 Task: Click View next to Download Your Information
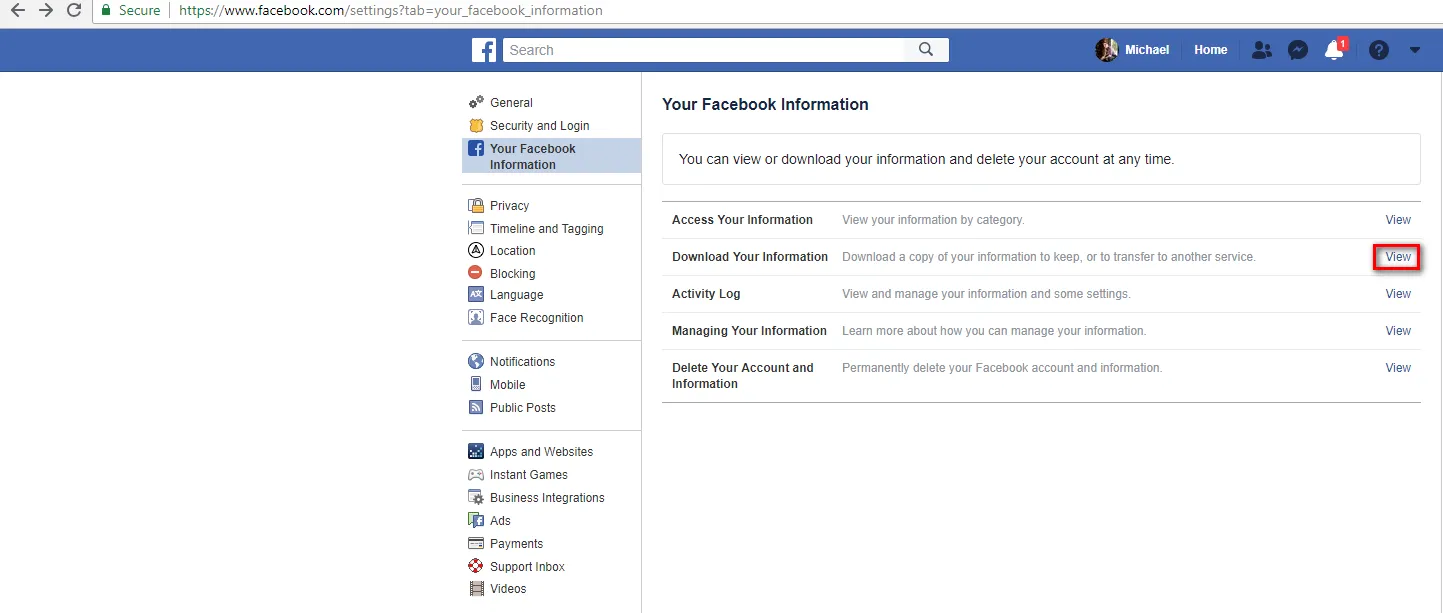click(1396, 257)
